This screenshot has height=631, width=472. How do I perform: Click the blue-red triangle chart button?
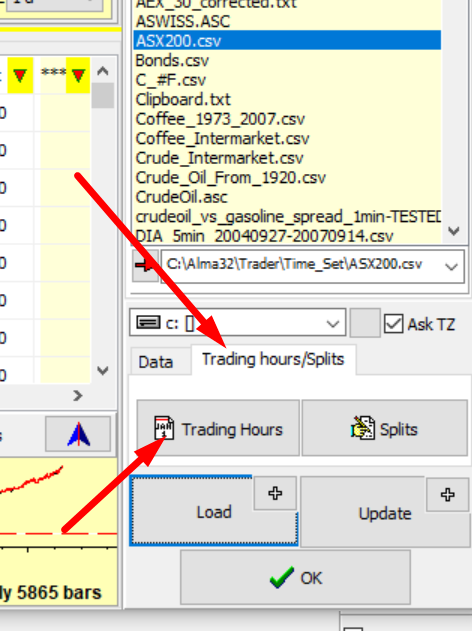coord(78,434)
